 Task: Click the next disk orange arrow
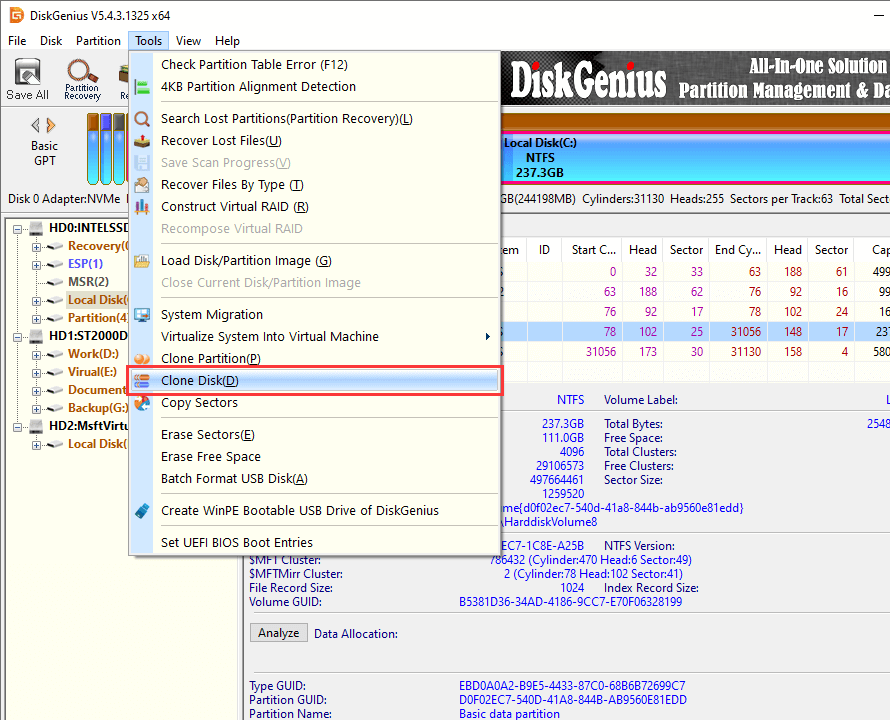click(x=51, y=125)
